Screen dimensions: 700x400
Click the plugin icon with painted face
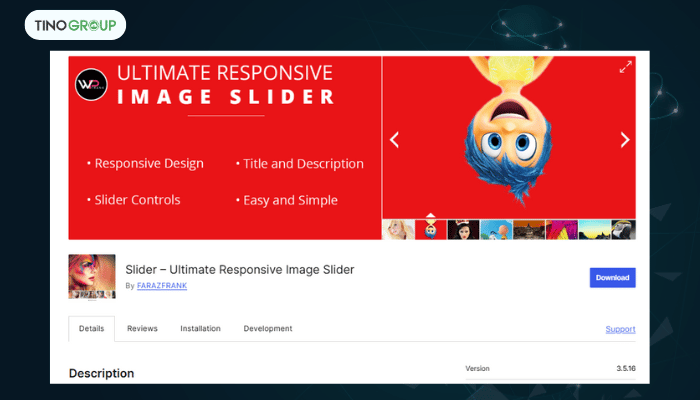[92, 277]
